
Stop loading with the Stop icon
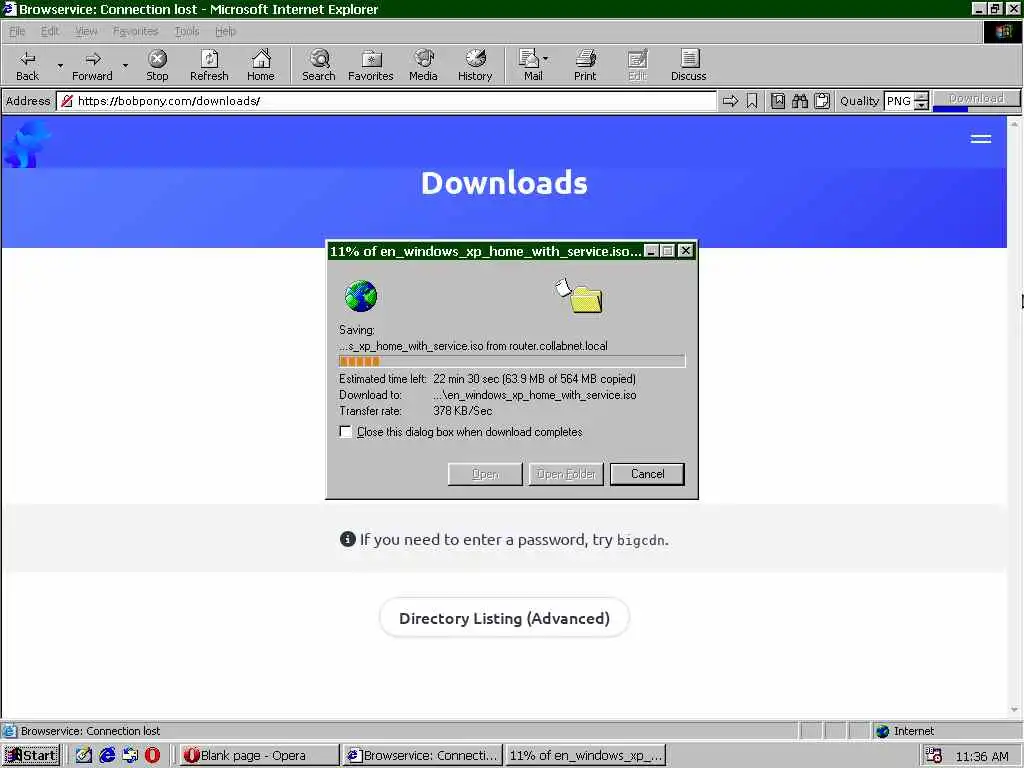(x=157, y=65)
